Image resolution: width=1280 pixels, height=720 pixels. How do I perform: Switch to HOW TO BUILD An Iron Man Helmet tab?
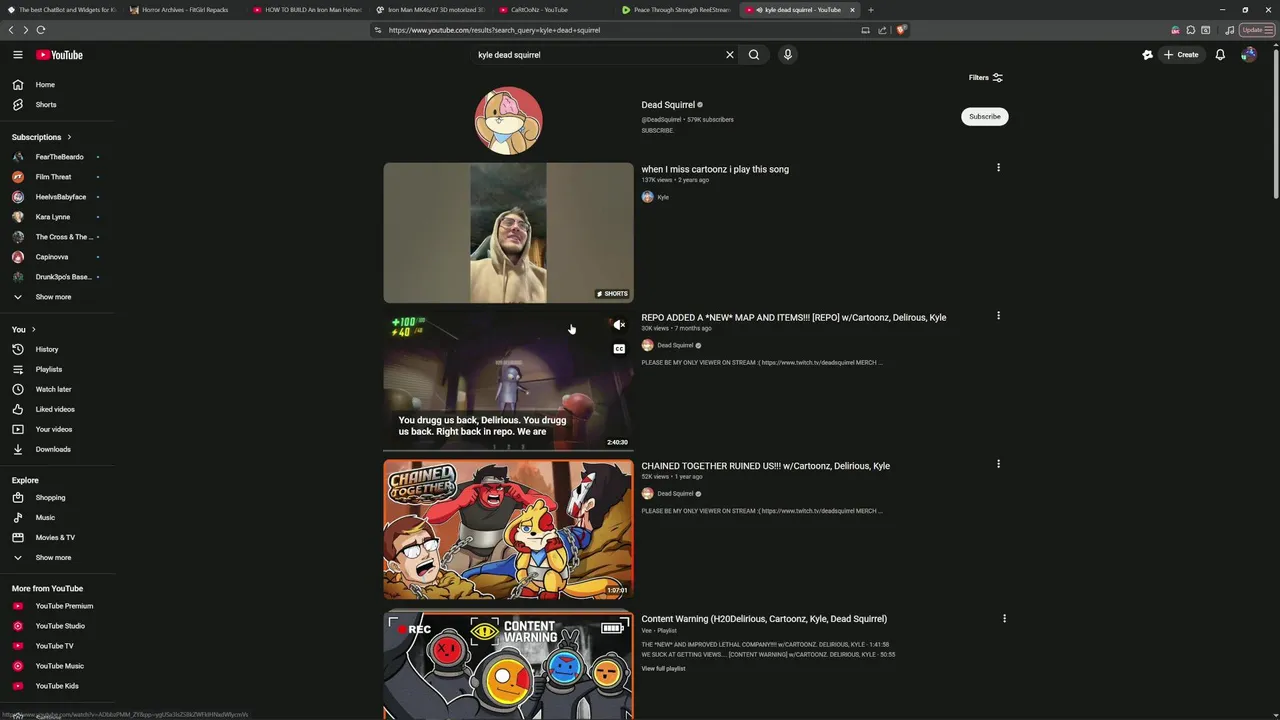coord(307,10)
